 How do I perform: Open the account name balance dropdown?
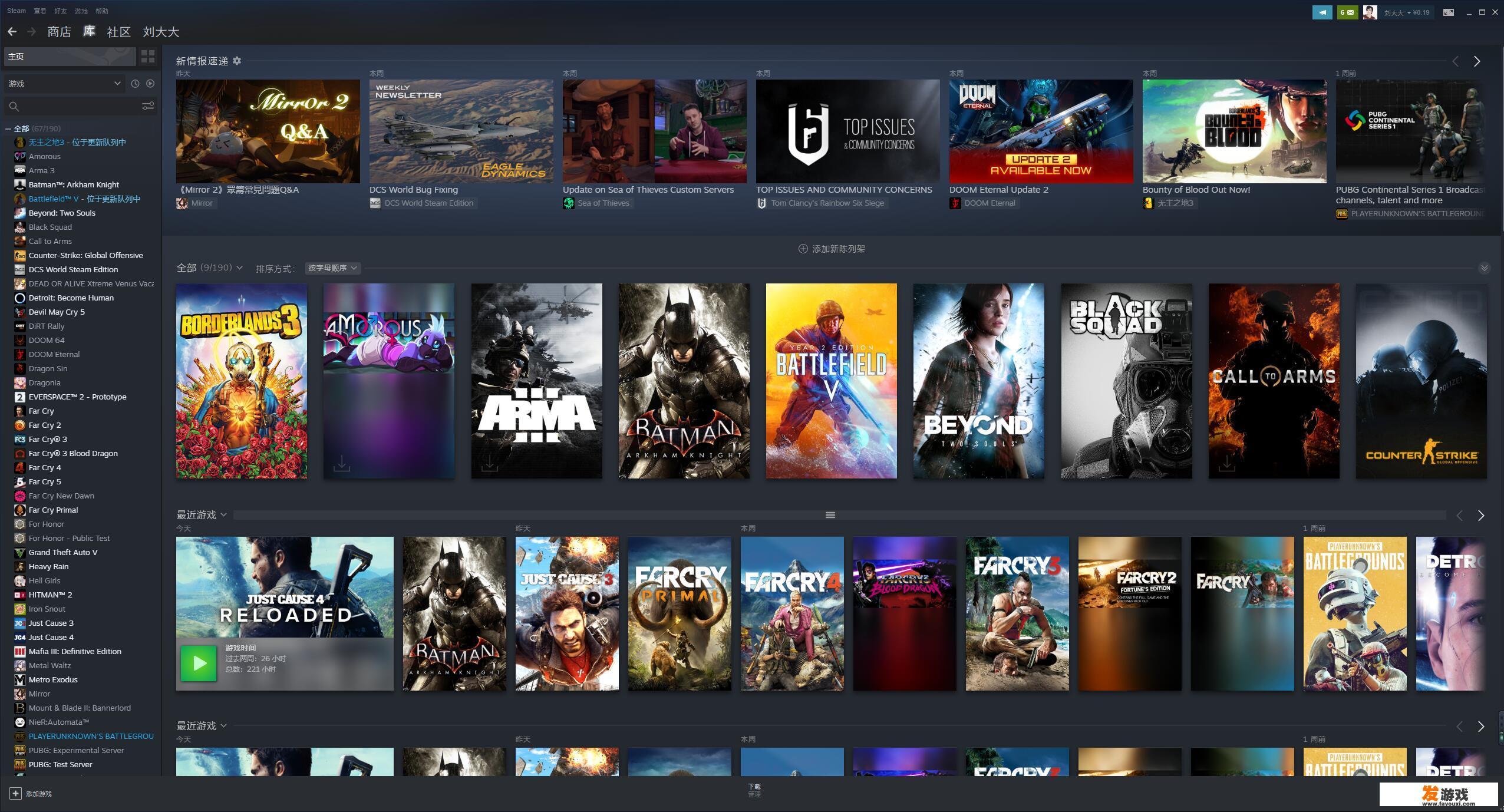pos(1406,12)
